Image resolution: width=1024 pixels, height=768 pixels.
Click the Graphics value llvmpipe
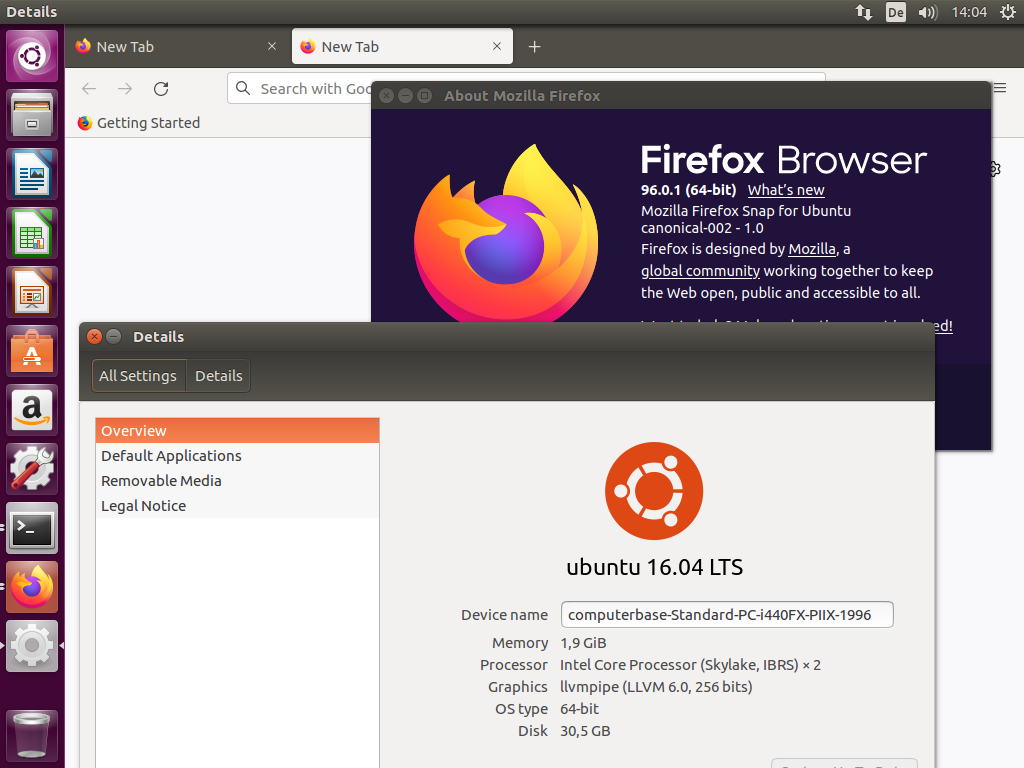pyautogui.click(x=656, y=687)
